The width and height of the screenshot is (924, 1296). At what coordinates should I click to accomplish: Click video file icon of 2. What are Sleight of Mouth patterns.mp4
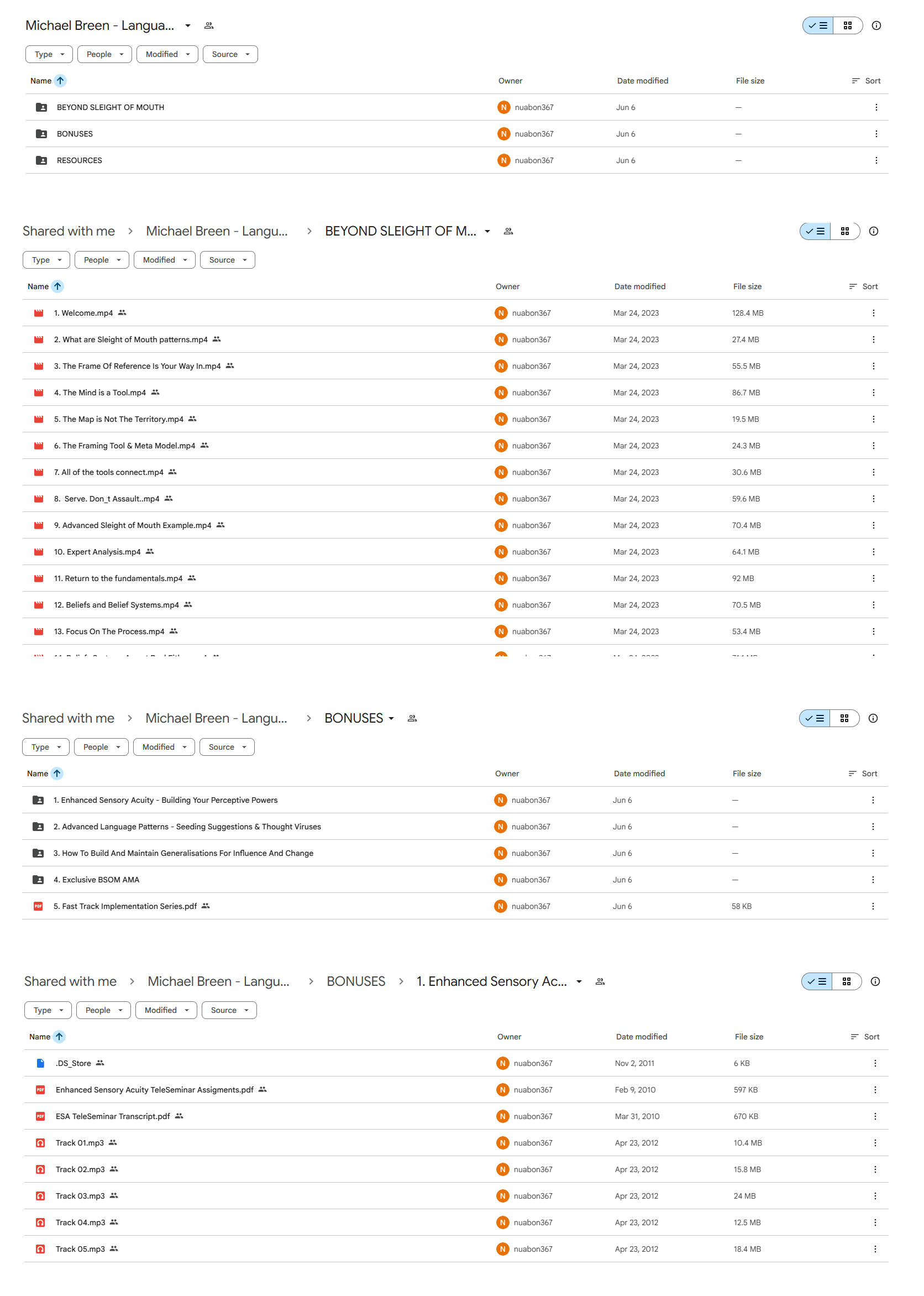tap(39, 340)
